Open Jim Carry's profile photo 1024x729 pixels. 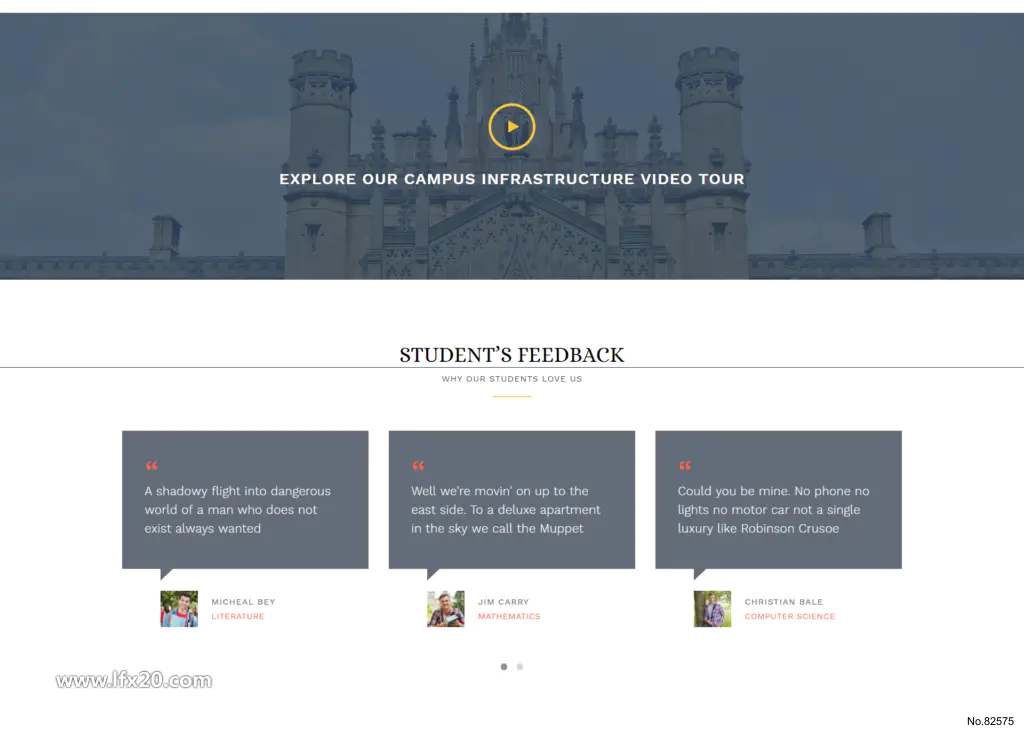tap(446, 609)
